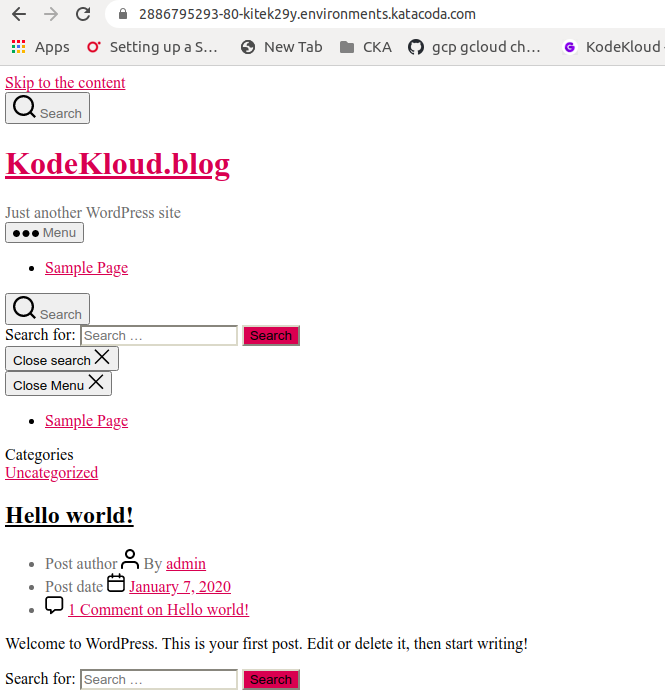This screenshot has width=665, height=700.
Task: Click the post author person icon
Action: 130,559
